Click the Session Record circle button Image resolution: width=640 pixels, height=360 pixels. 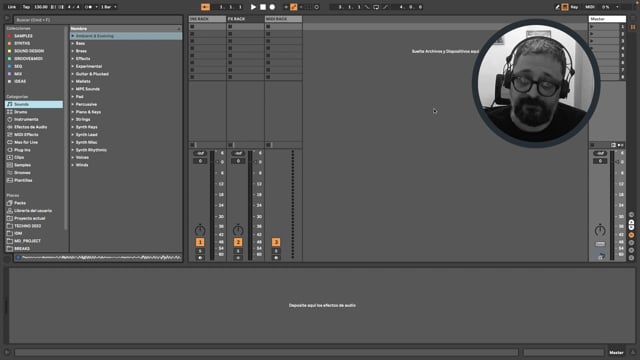click(316, 7)
